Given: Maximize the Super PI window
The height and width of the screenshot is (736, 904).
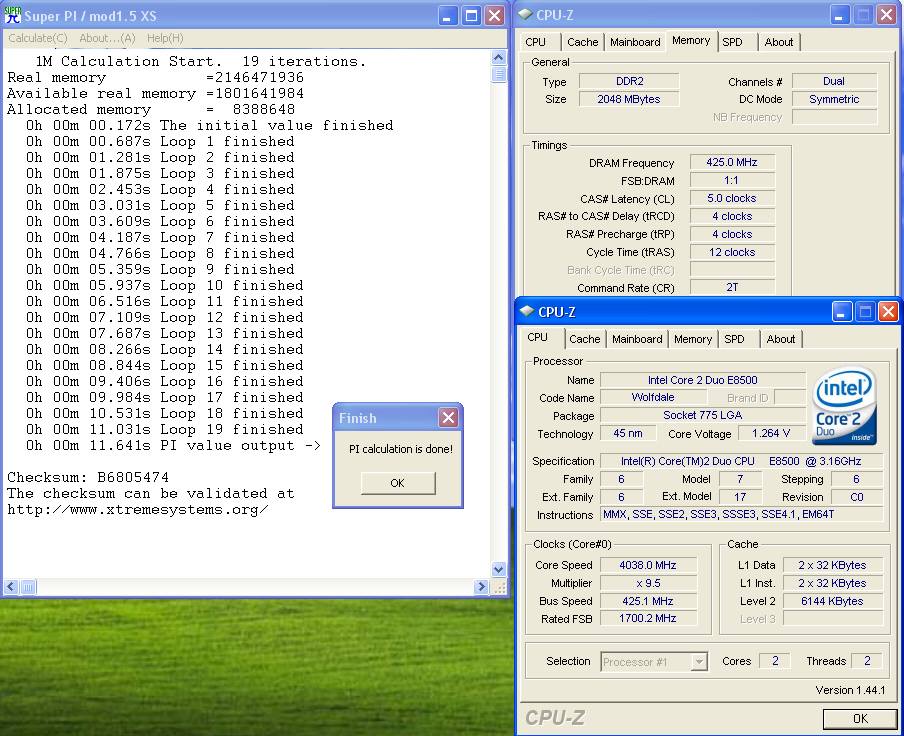Looking at the screenshot, I should [x=471, y=16].
